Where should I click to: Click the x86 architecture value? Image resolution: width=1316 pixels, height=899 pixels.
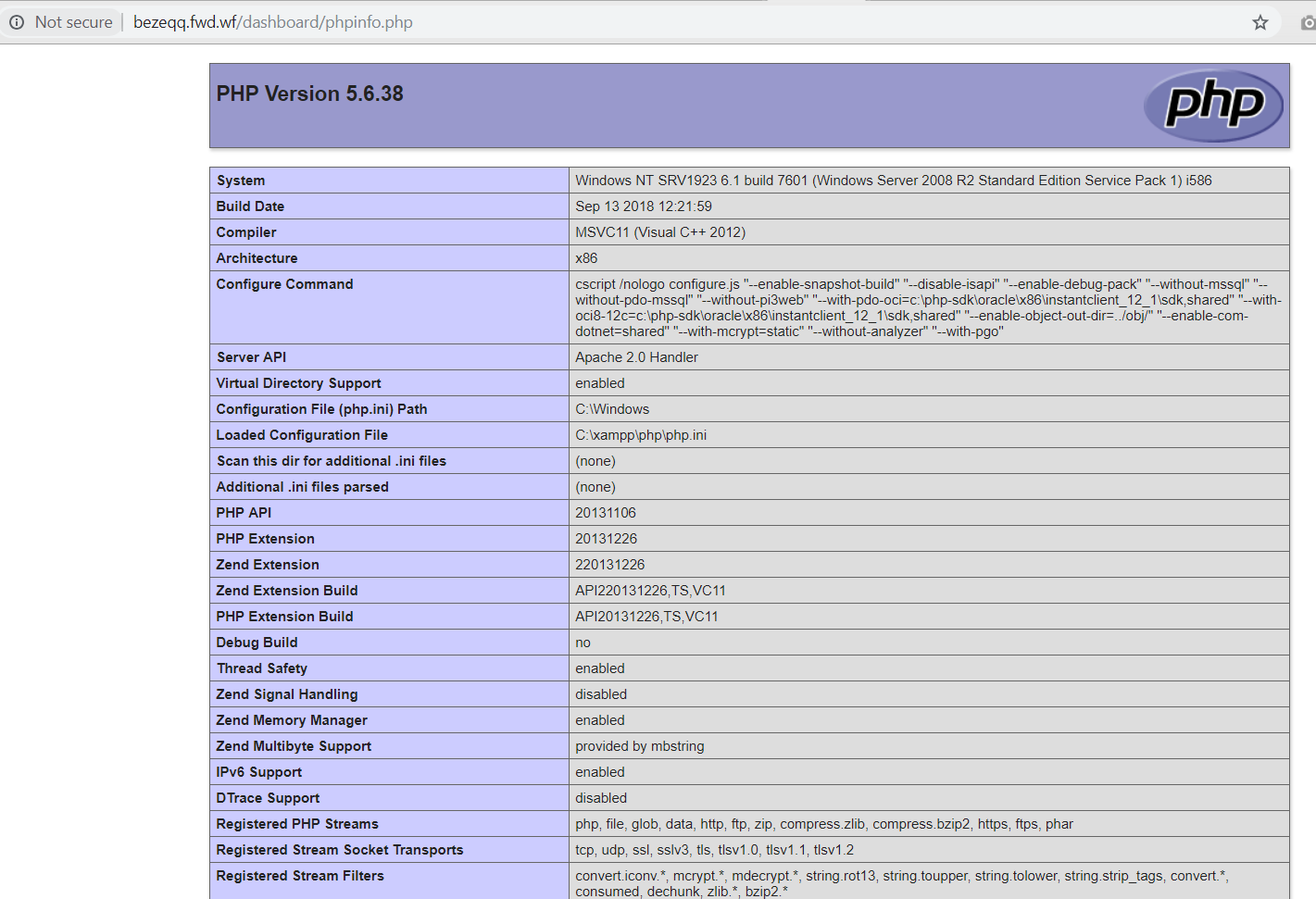[586, 258]
